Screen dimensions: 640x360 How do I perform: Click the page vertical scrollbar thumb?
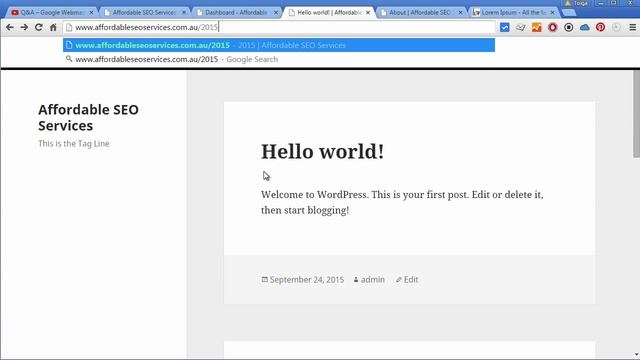coord(636,113)
